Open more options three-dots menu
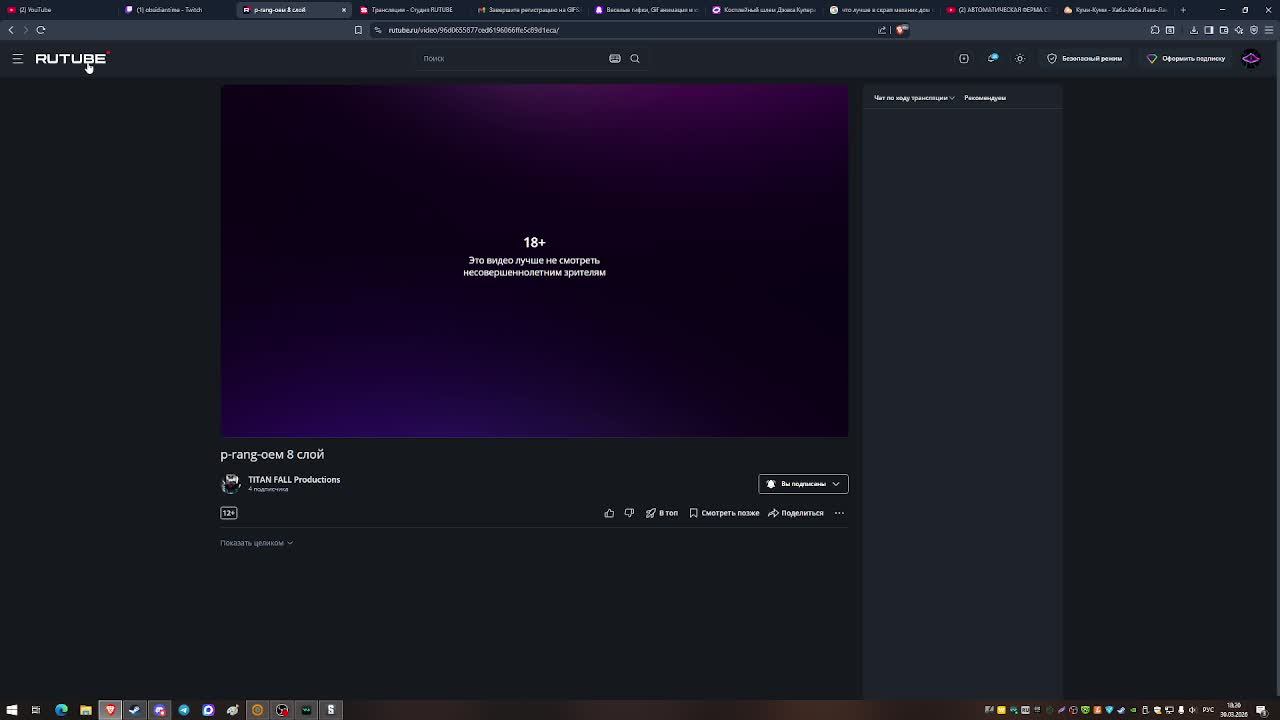Image resolution: width=1280 pixels, height=720 pixels. 839,513
